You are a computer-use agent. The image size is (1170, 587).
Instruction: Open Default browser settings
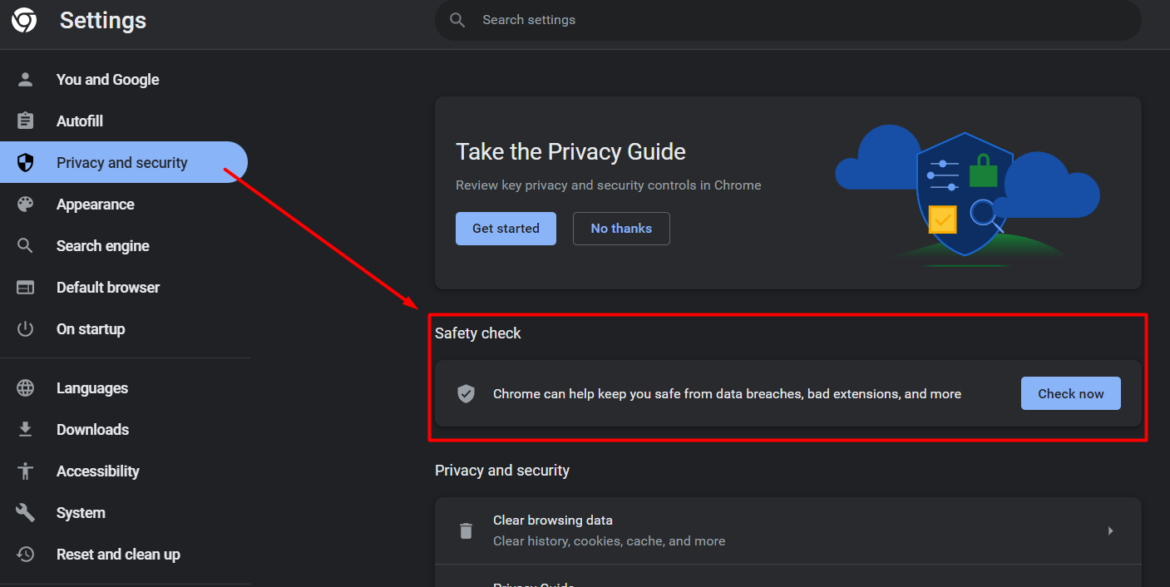pos(108,288)
